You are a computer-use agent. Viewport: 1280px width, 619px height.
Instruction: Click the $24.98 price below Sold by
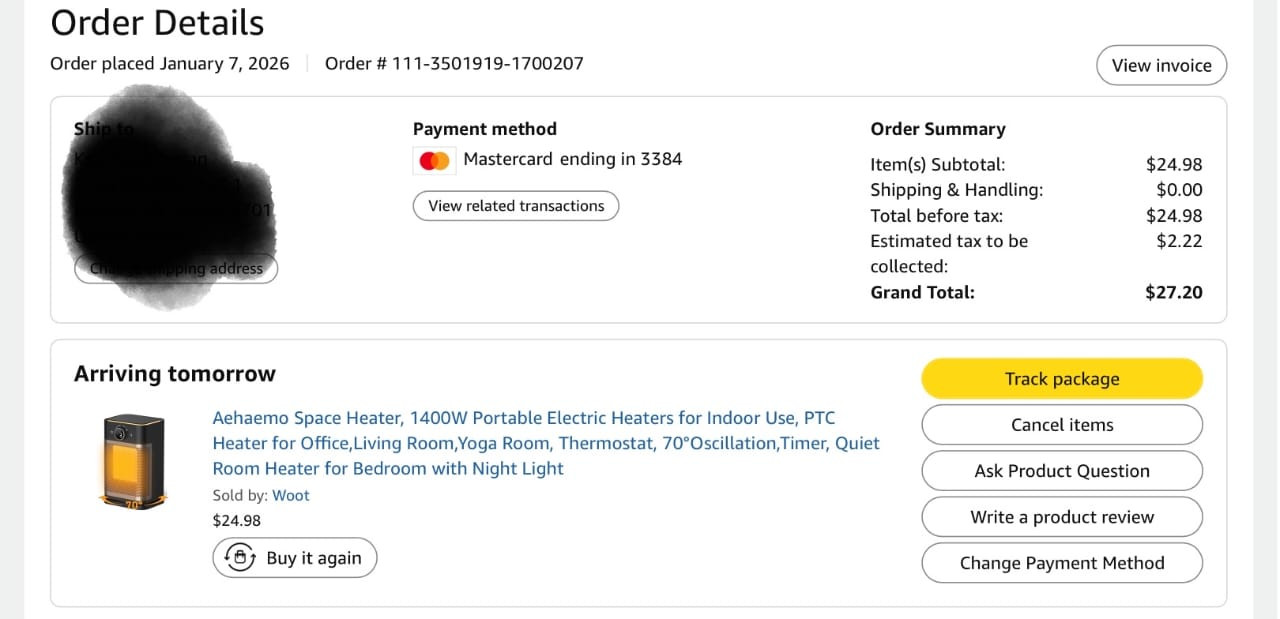[x=237, y=520]
